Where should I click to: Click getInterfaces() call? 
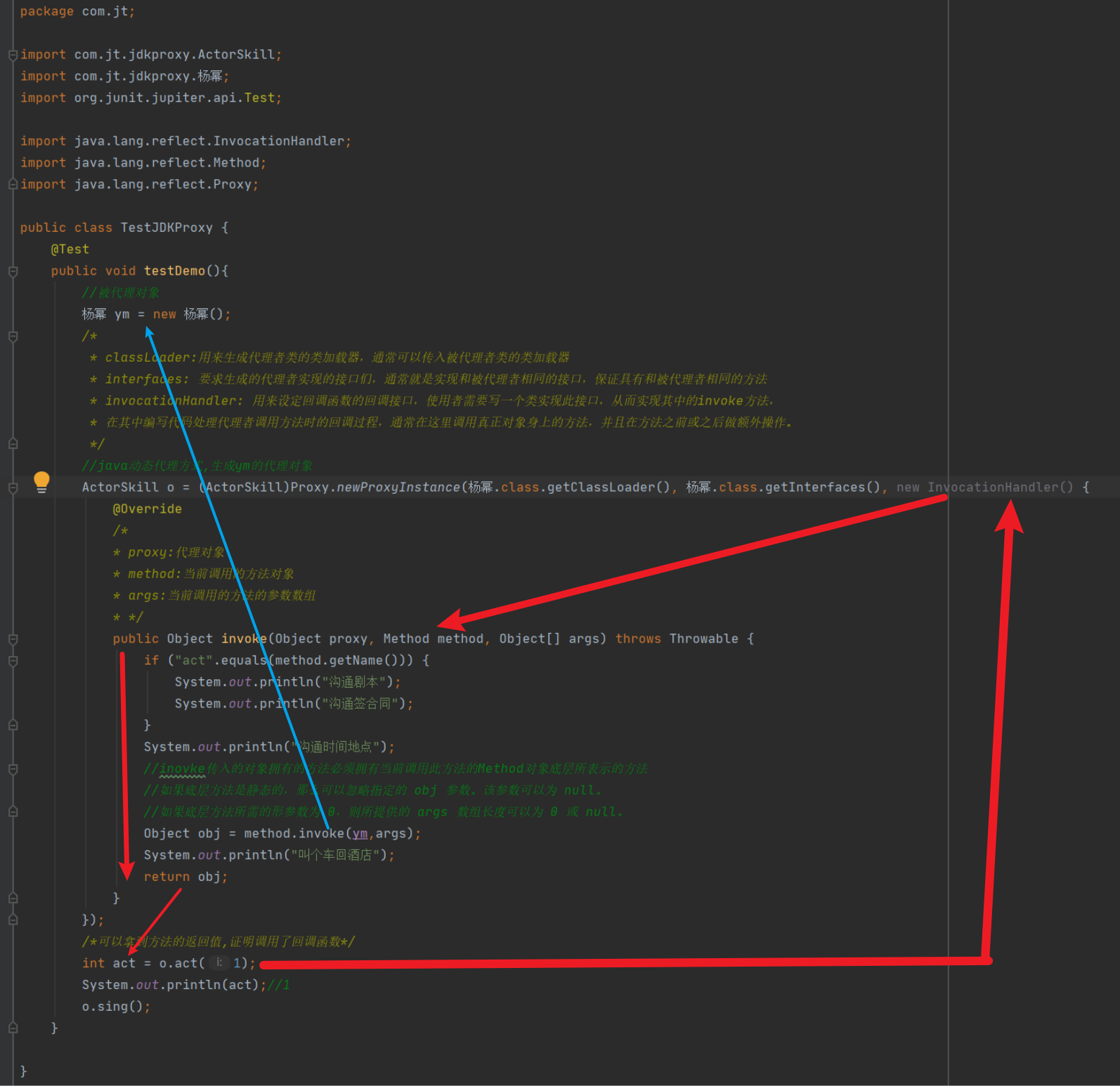pos(823,488)
